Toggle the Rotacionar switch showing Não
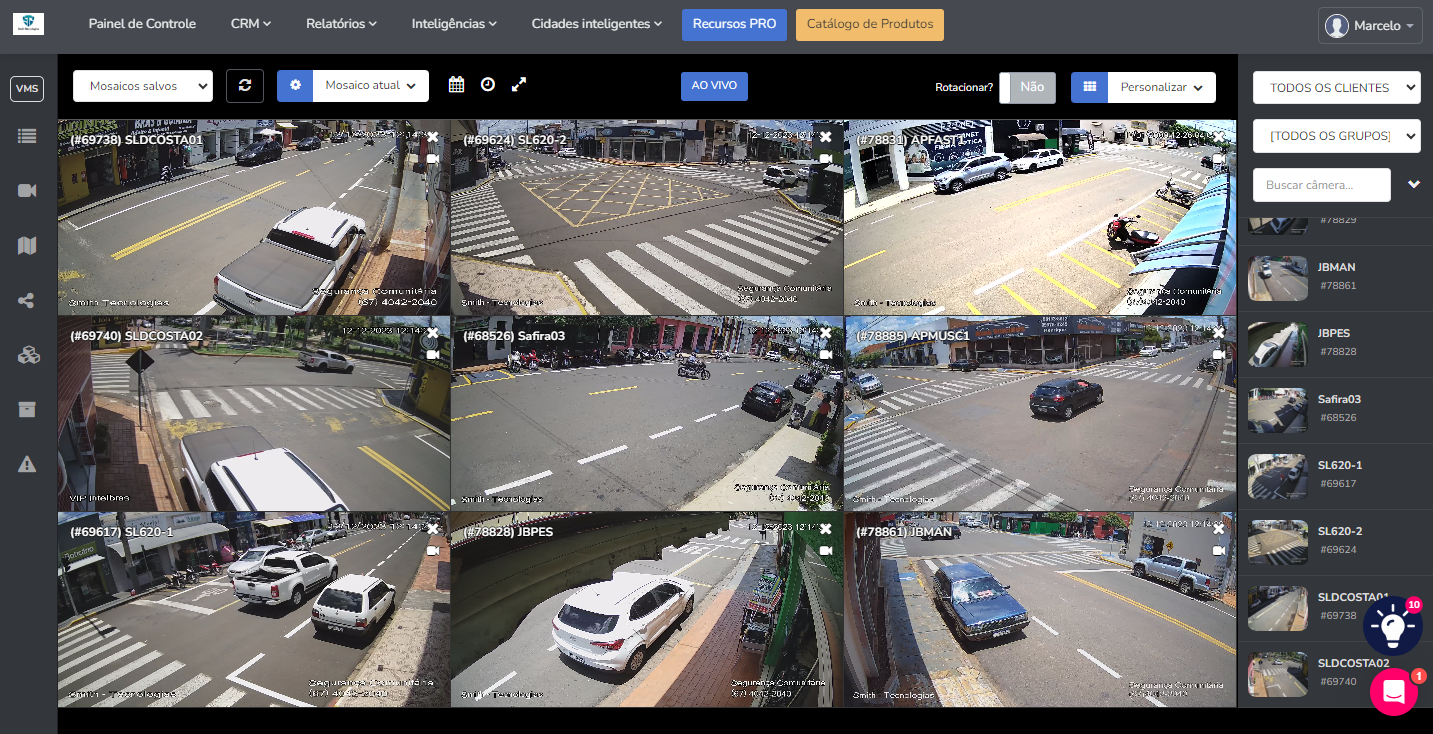1433x734 pixels. tap(1027, 87)
